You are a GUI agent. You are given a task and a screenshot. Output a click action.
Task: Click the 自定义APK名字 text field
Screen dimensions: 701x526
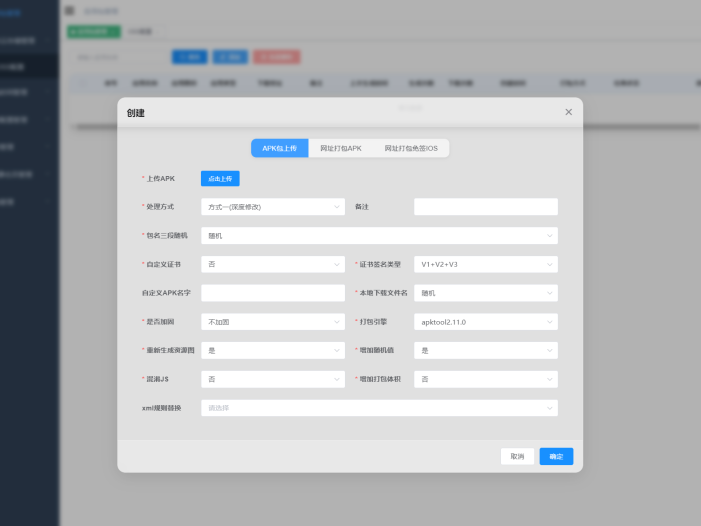(x=272, y=293)
